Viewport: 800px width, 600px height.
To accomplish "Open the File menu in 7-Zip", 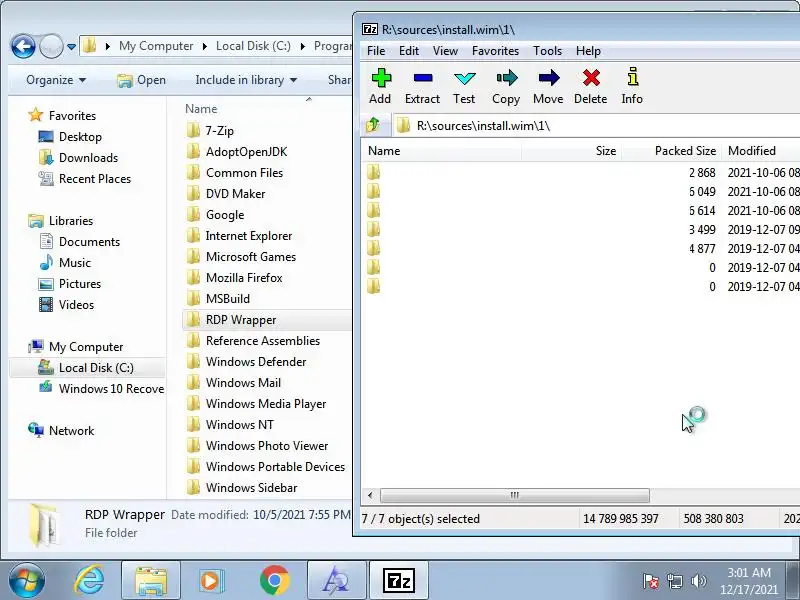I will [x=376, y=51].
